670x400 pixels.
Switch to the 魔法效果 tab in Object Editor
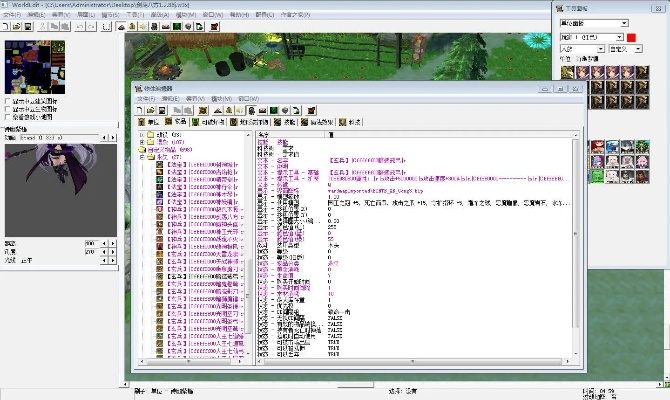coord(317,122)
